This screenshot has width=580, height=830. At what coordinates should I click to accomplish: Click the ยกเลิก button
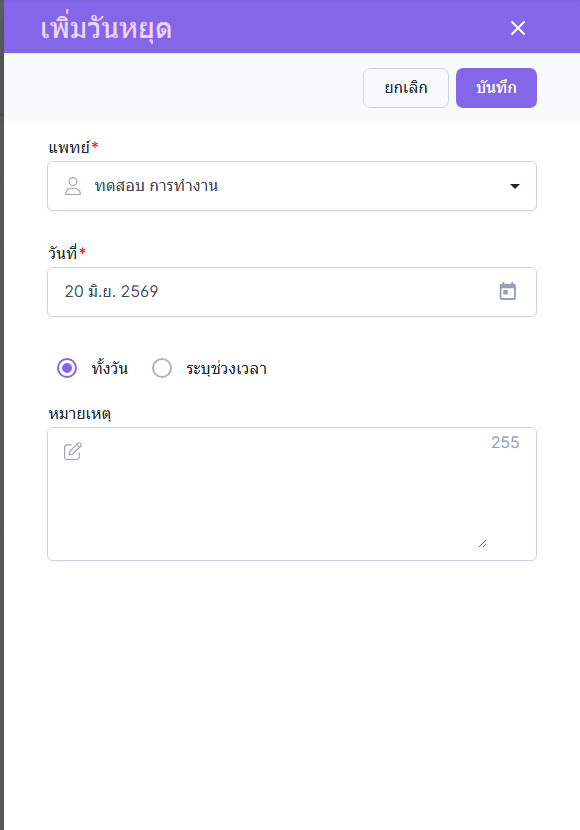[x=406, y=88]
